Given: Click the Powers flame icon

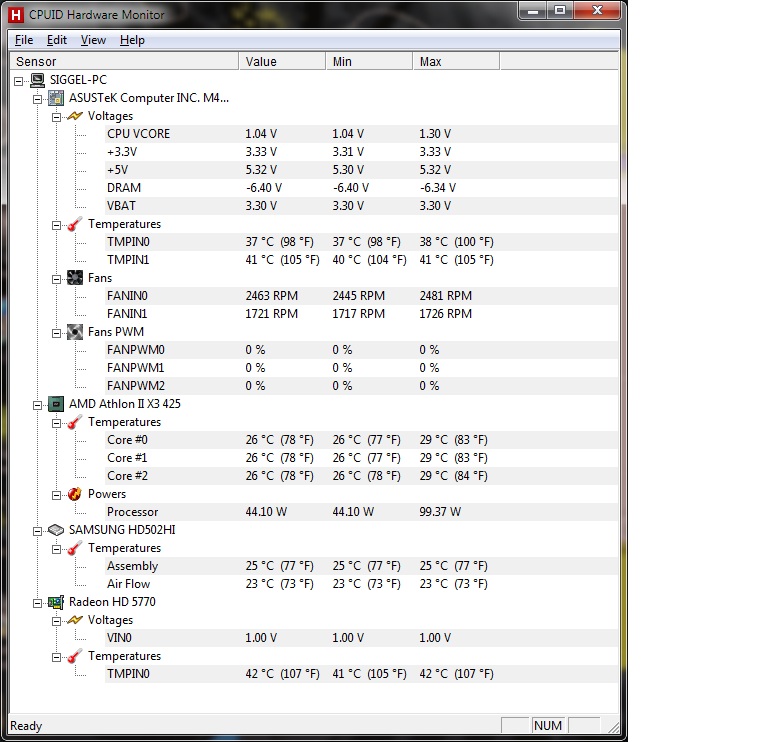Looking at the screenshot, I should coord(74,494).
